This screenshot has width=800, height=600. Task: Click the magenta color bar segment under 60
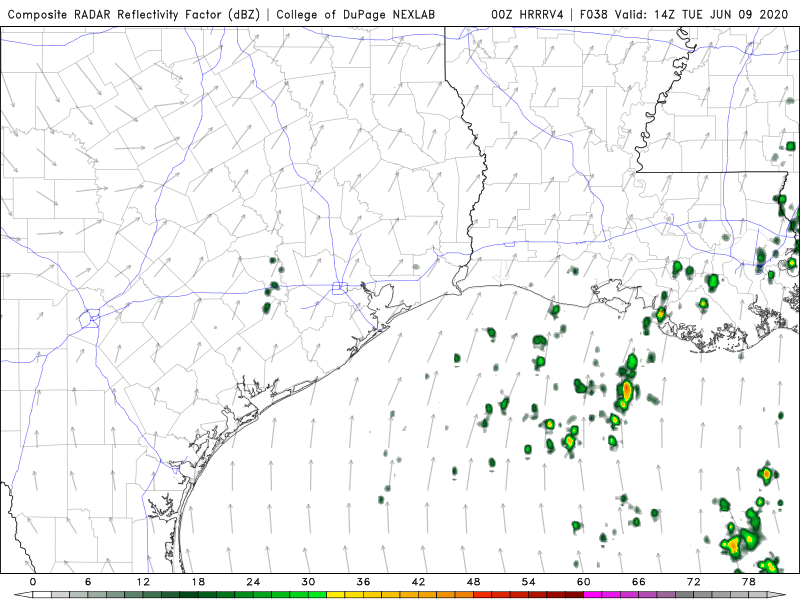point(593,595)
